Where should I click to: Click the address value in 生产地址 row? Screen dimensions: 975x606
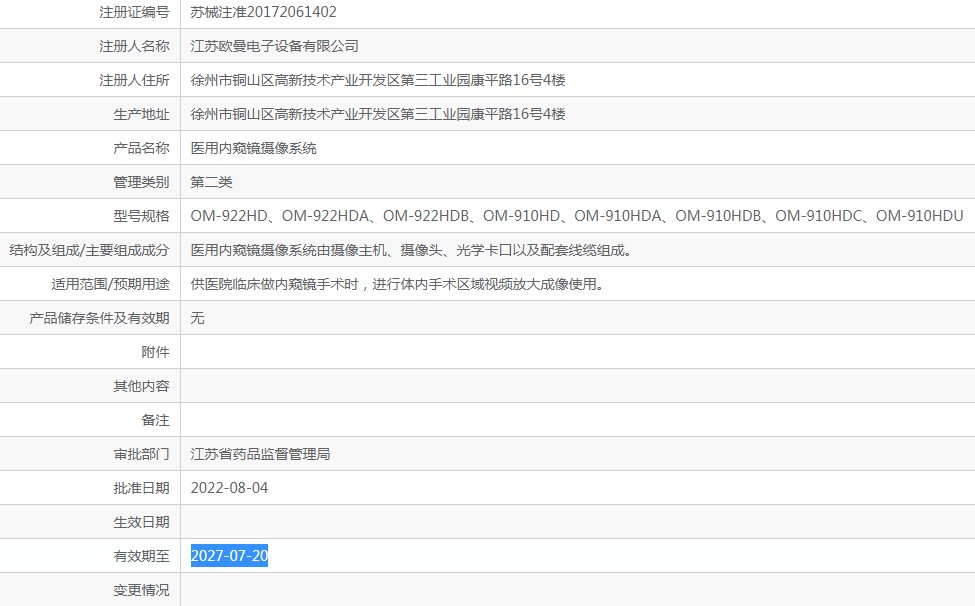coord(377,114)
